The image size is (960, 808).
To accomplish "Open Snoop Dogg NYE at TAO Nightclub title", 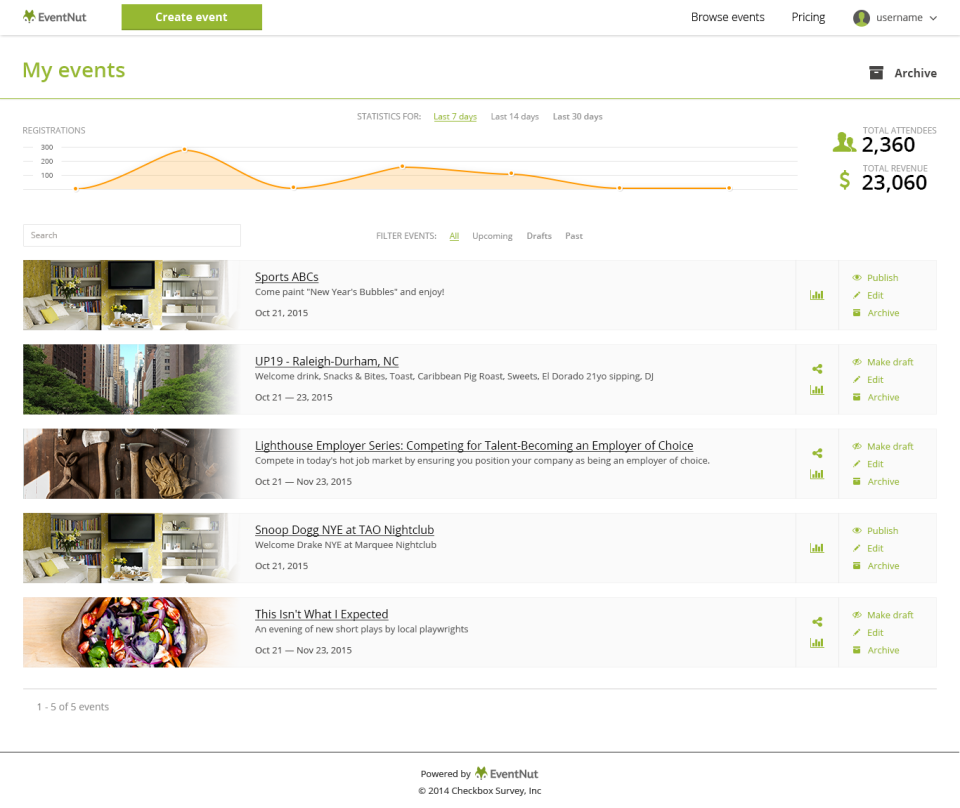I will [344, 529].
